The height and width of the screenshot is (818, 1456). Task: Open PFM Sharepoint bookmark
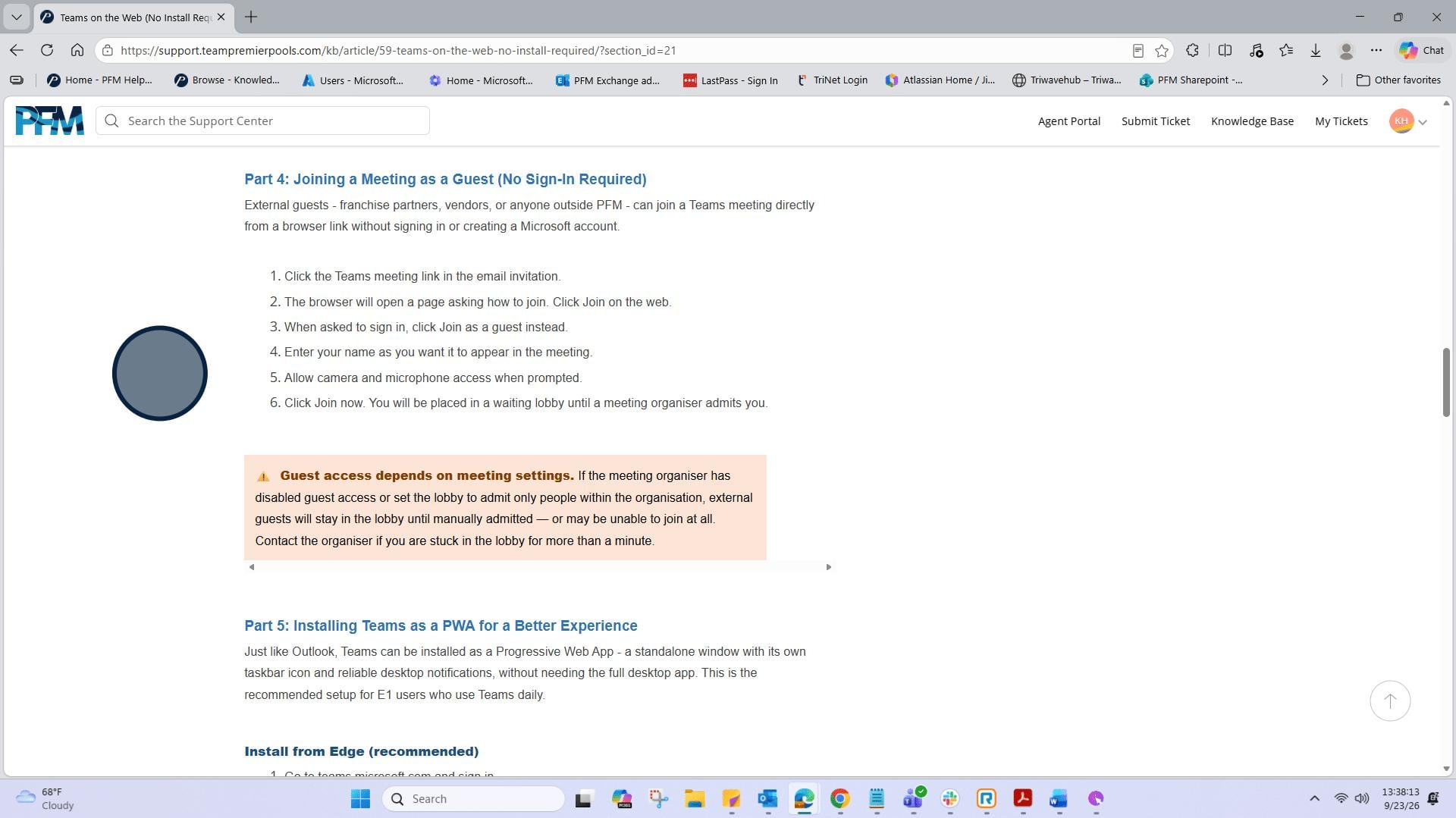pos(1191,80)
